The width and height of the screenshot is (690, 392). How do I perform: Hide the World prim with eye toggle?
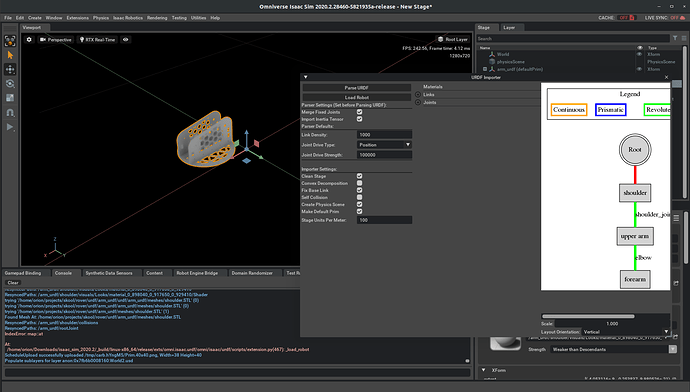(x=639, y=54)
